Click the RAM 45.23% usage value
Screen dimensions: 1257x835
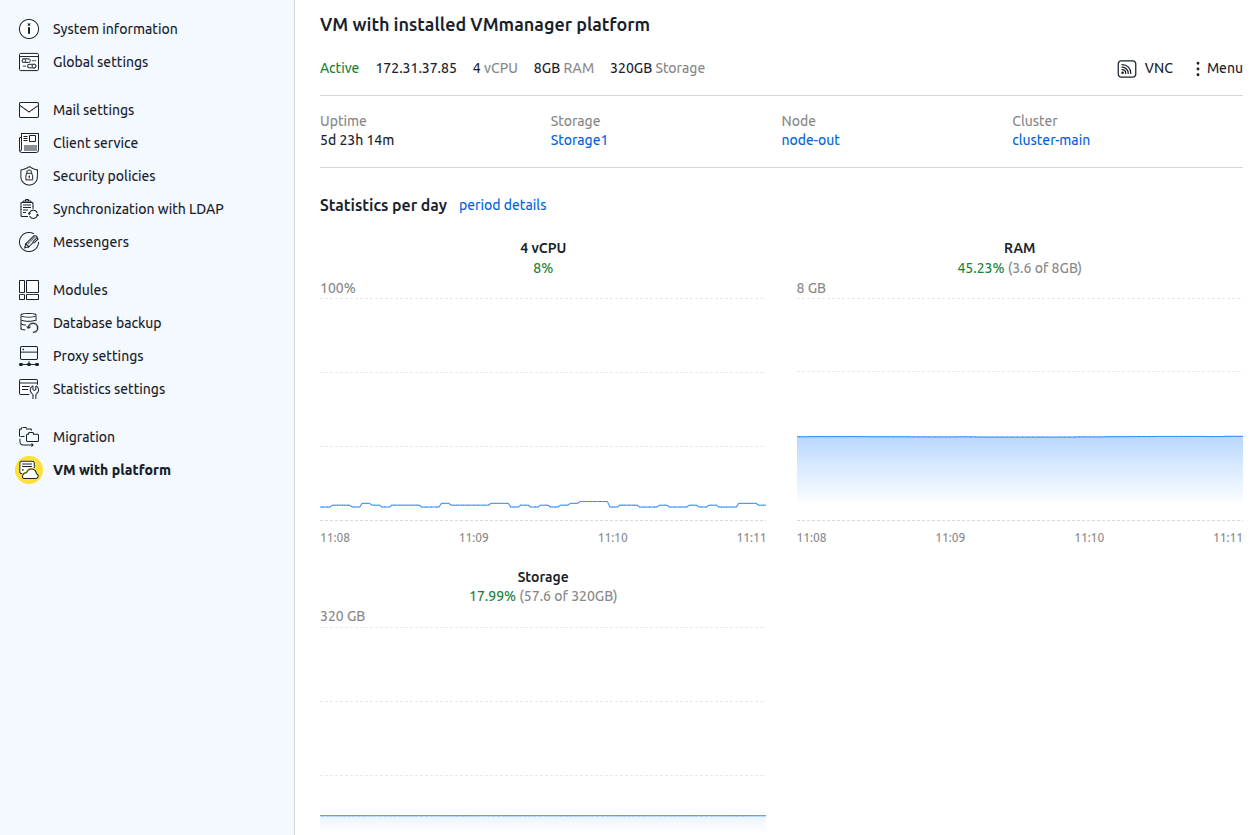980,268
